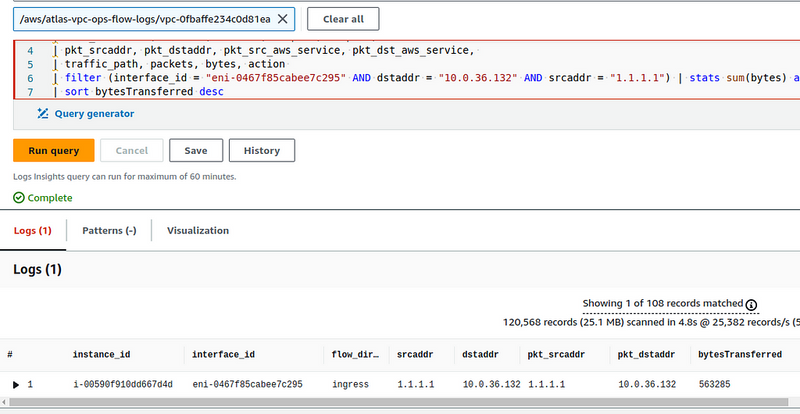Viewport: 800px width, 414px height.
Task: Click the interface_id column header
Action: [x=222, y=354]
